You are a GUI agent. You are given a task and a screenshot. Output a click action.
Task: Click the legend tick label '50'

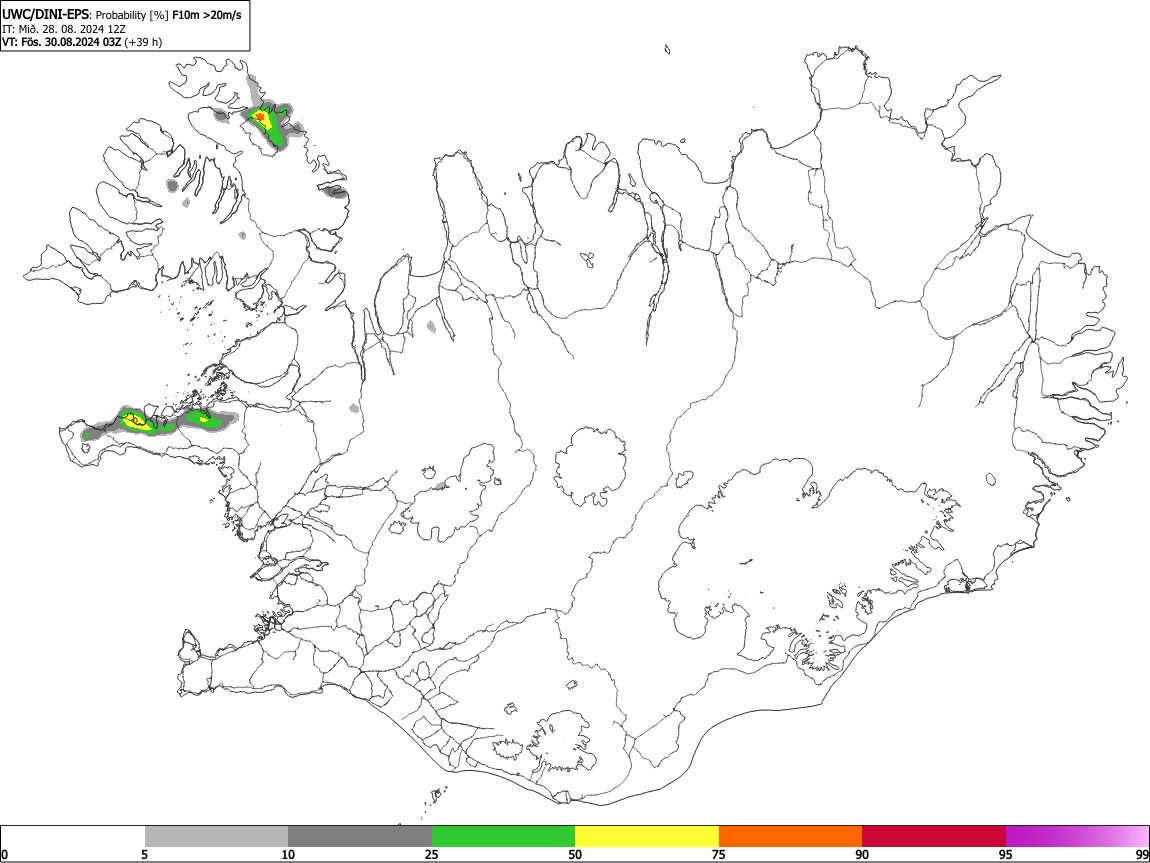[x=575, y=854]
